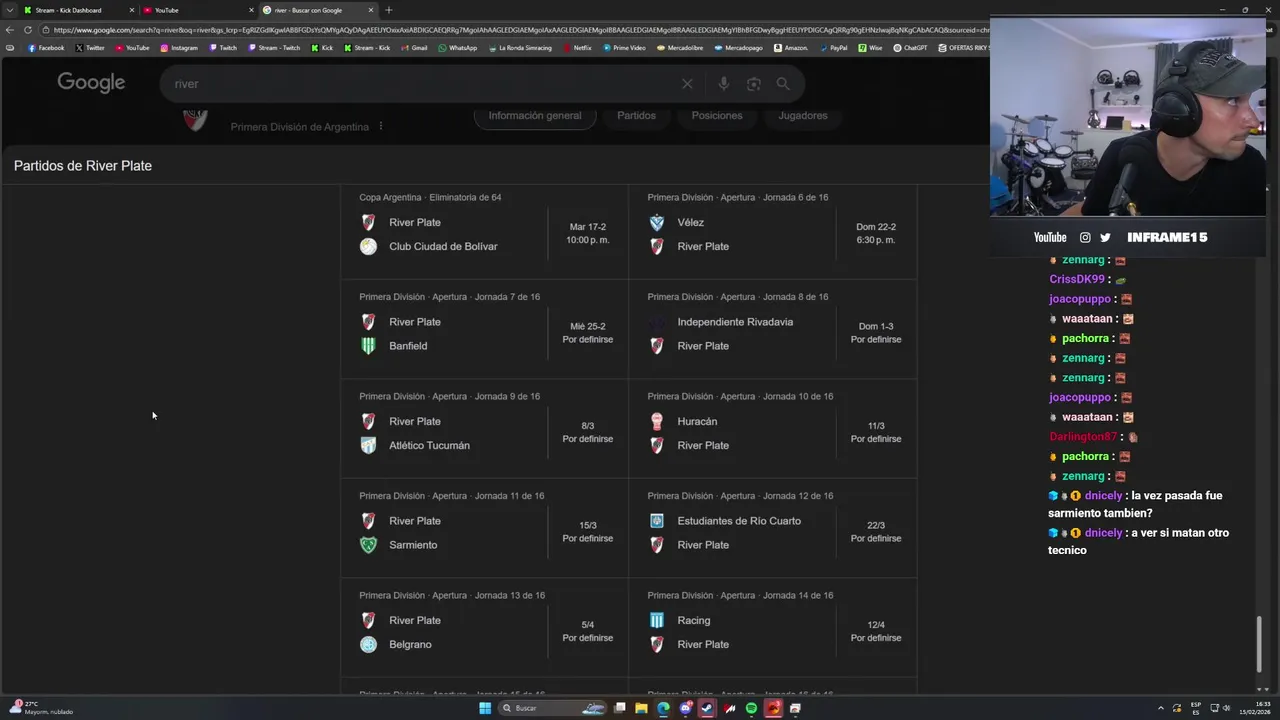Open more options beside Primera División de Argentina

click(x=381, y=127)
